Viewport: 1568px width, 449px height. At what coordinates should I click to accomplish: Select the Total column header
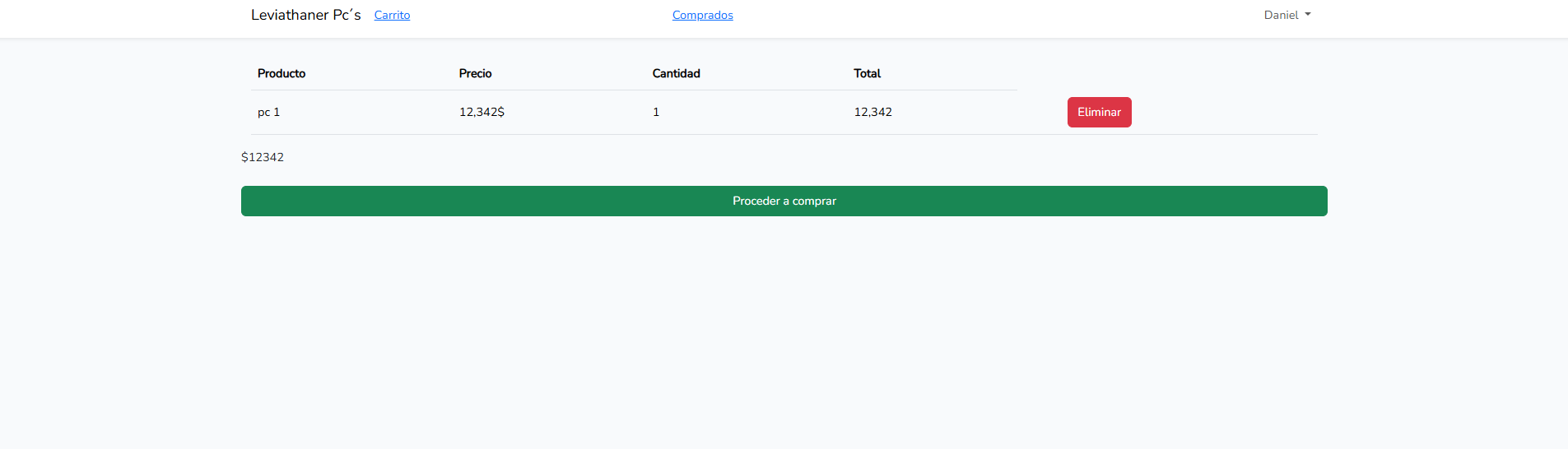pos(867,73)
